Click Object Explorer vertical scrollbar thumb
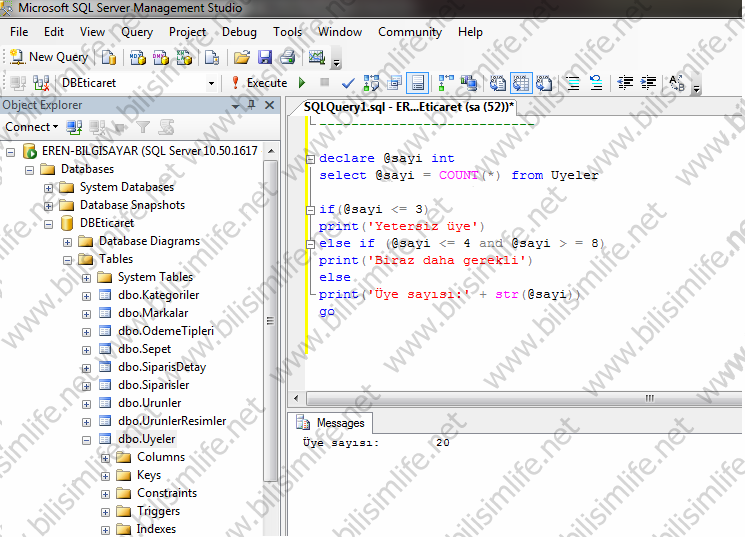The image size is (745, 537). (270, 321)
